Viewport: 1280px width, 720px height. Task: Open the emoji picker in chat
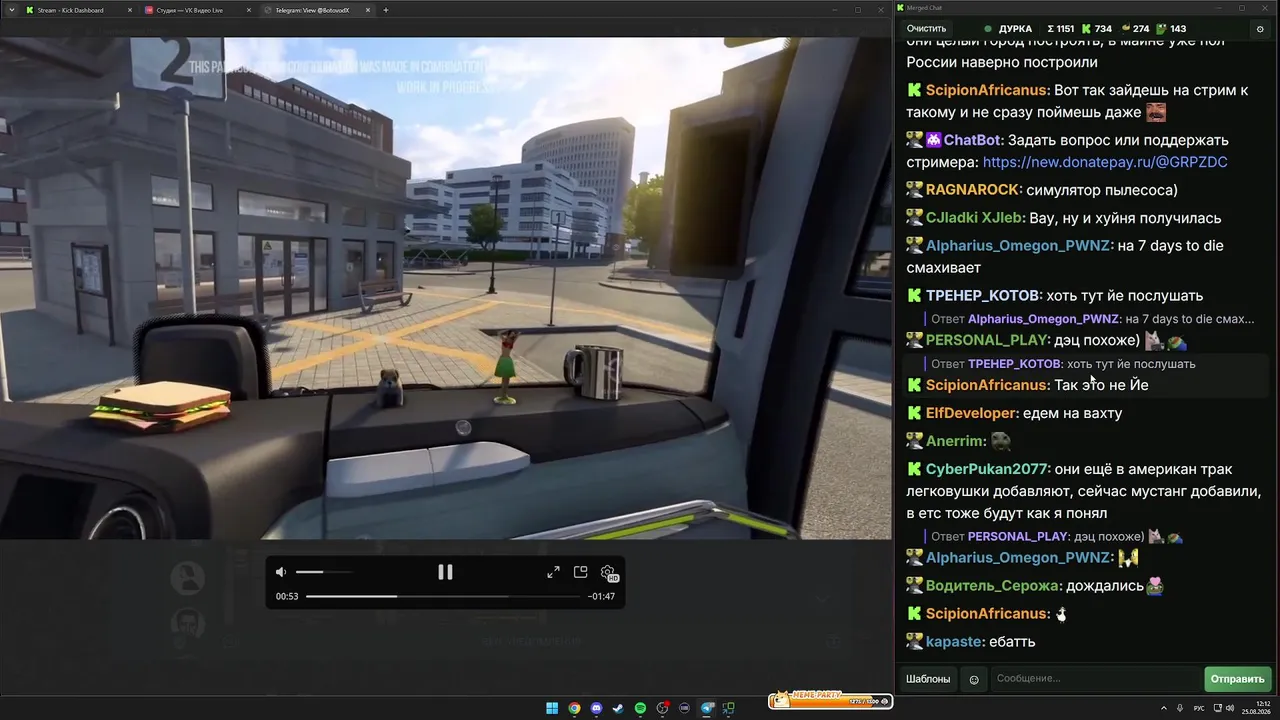(x=974, y=680)
